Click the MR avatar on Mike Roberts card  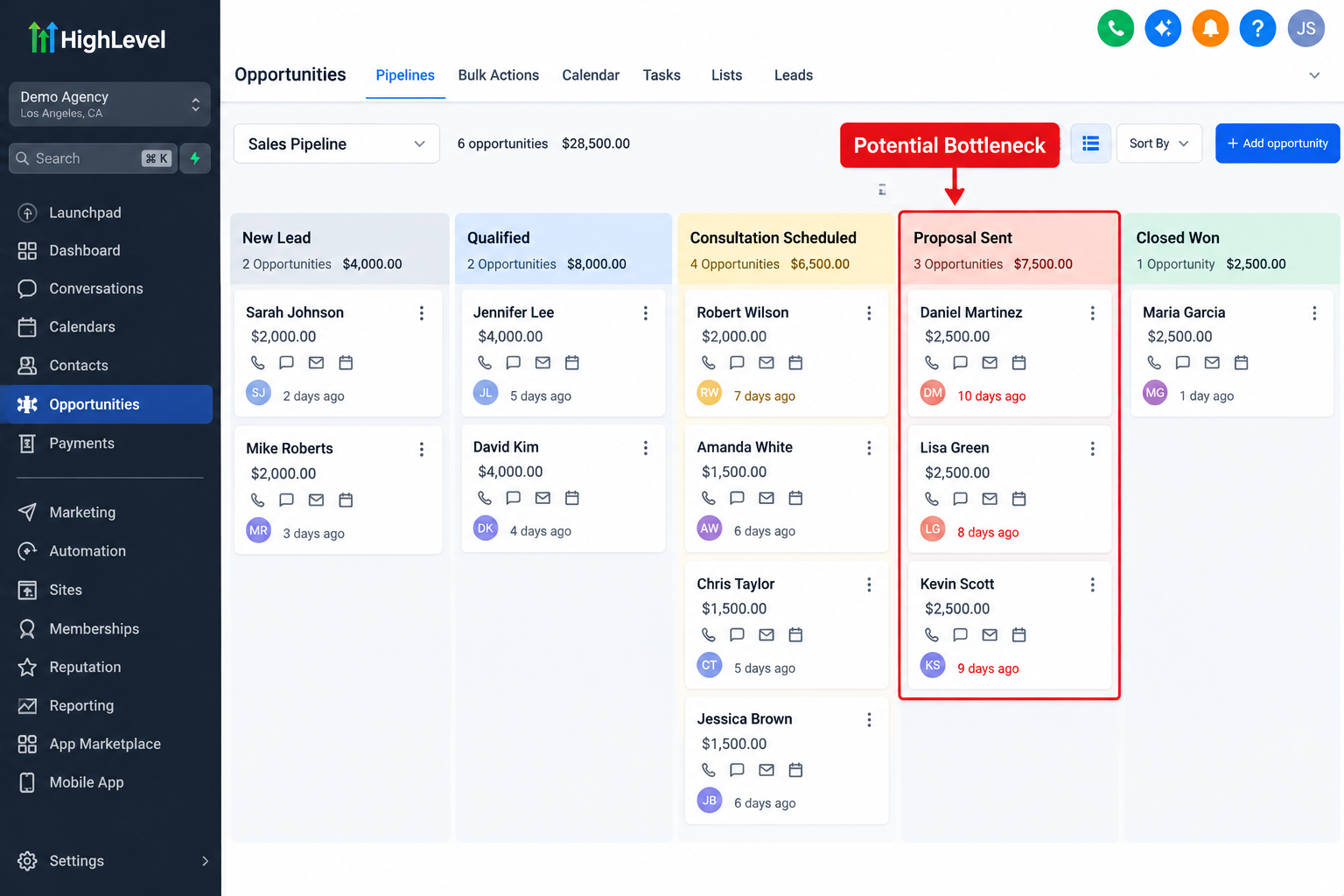(258, 530)
